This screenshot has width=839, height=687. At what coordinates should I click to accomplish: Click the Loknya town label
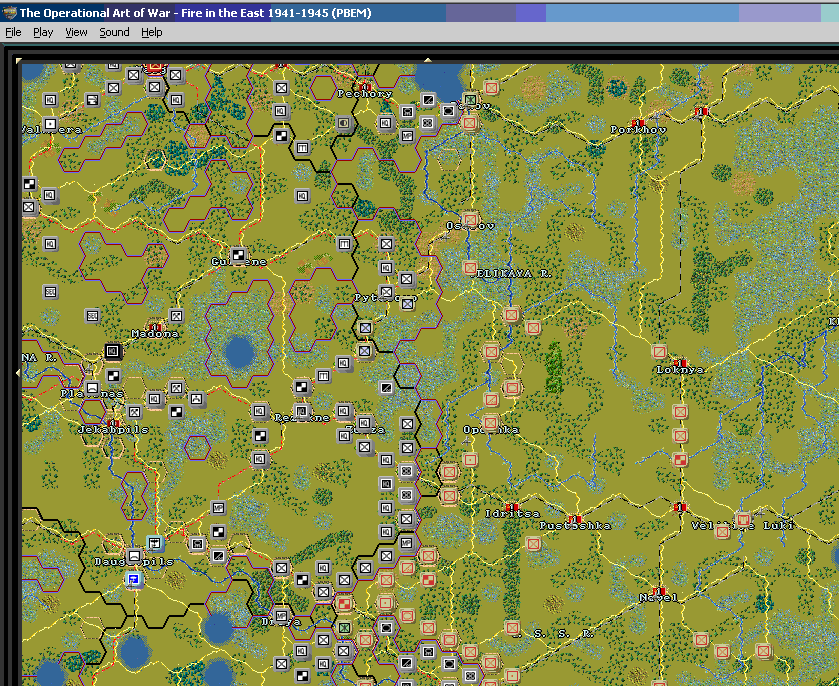point(680,370)
